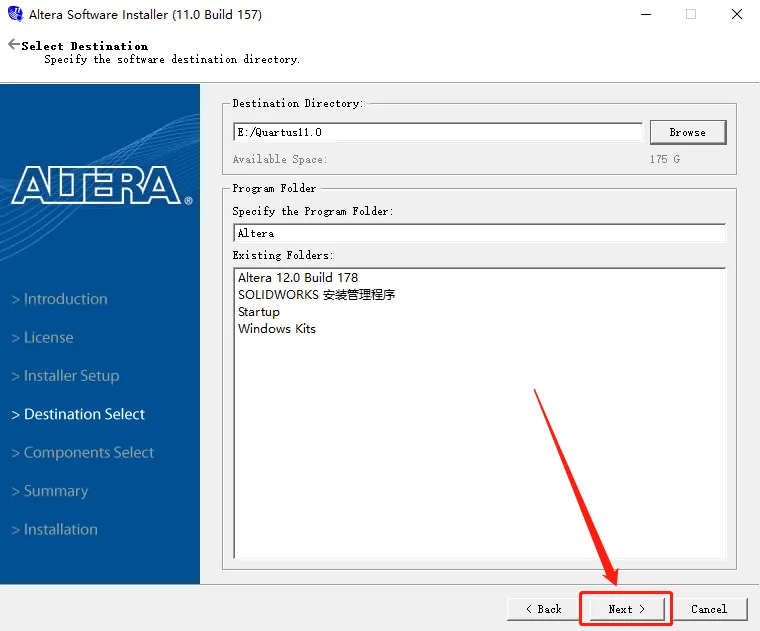
Task: Click the Components Select step
Action: point(83,453)
